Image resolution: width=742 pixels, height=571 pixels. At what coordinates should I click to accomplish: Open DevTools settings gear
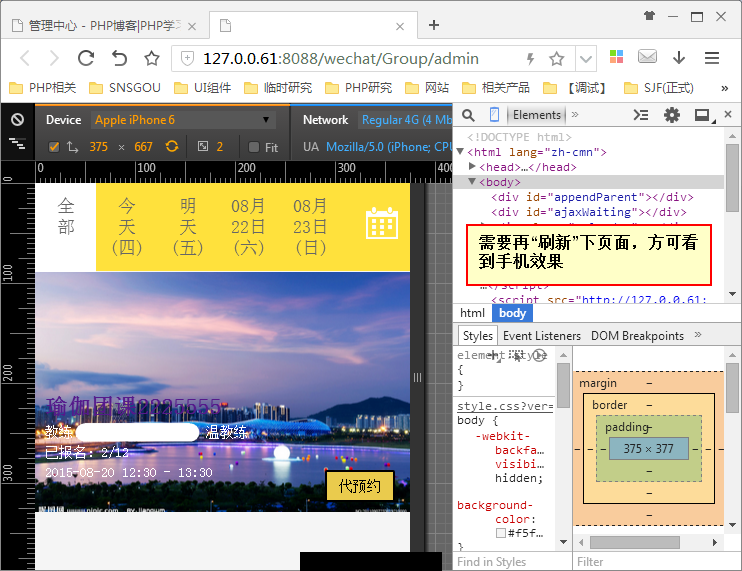click(672, 115)
